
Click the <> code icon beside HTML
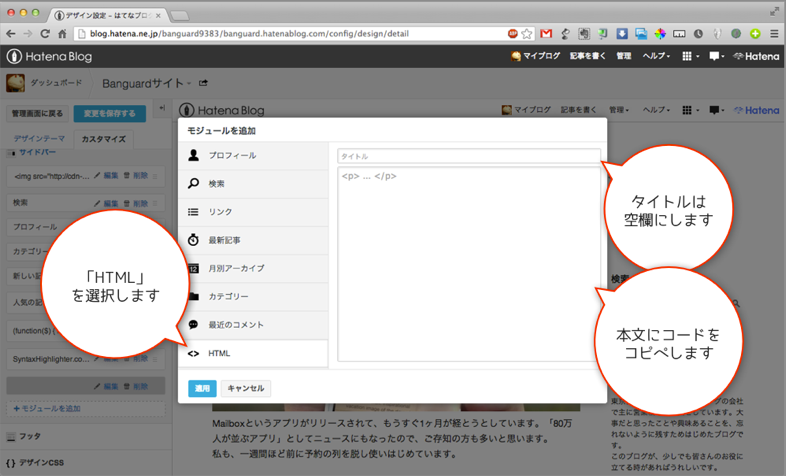pyautogui.click(x=193, y=353)
